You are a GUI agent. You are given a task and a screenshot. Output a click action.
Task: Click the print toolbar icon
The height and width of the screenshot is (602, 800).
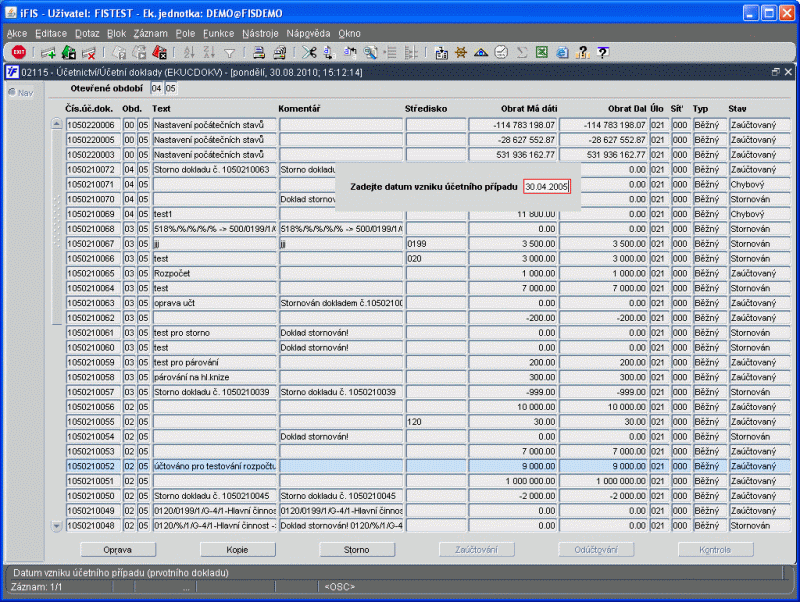point(259,52)
